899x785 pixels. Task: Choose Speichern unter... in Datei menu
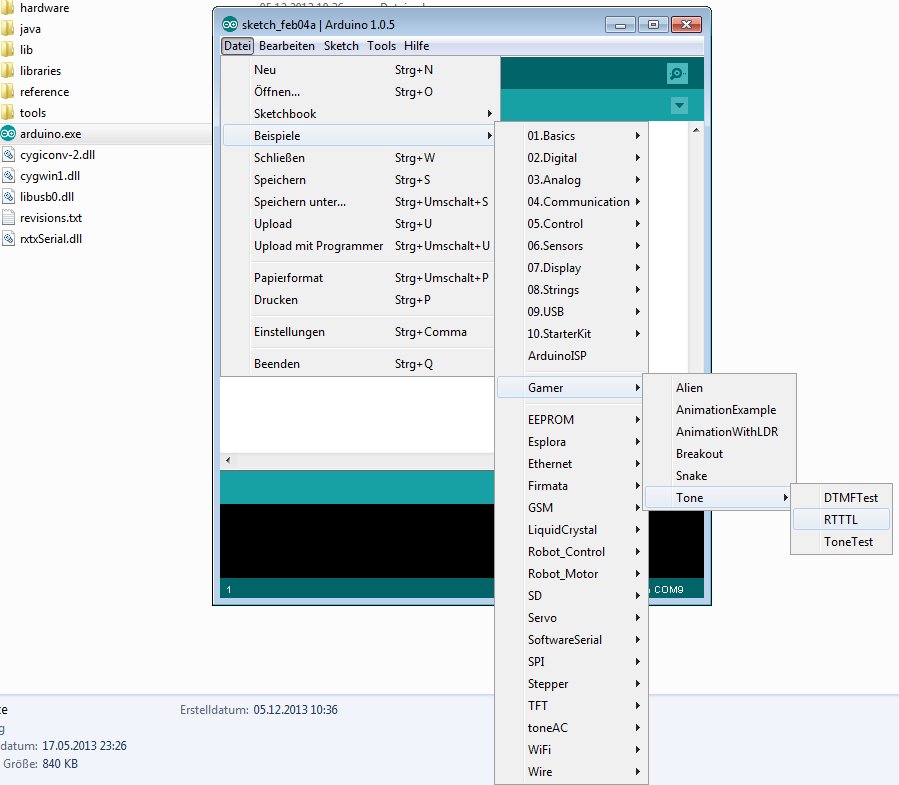pyautogui.click(x=300, y=202)
